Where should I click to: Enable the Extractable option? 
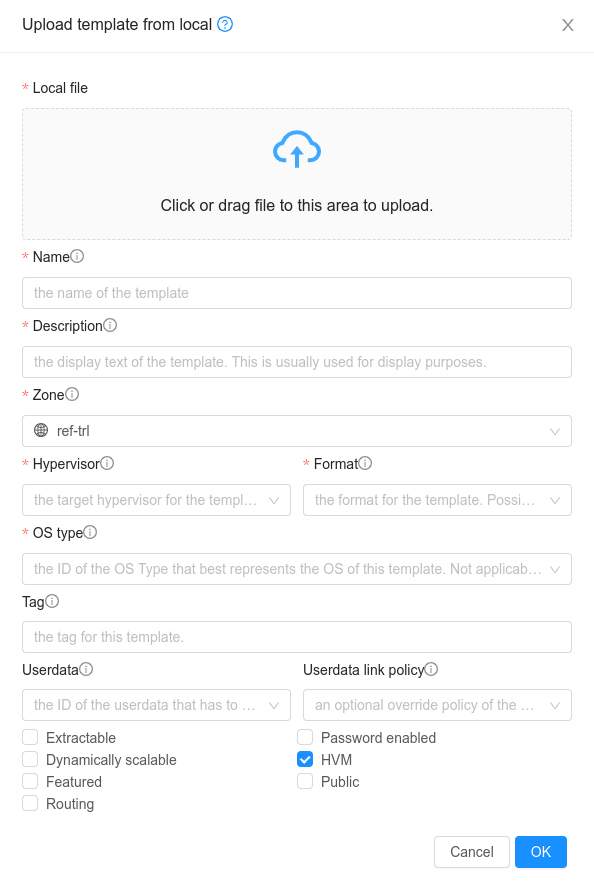click(x=30, y=737)
